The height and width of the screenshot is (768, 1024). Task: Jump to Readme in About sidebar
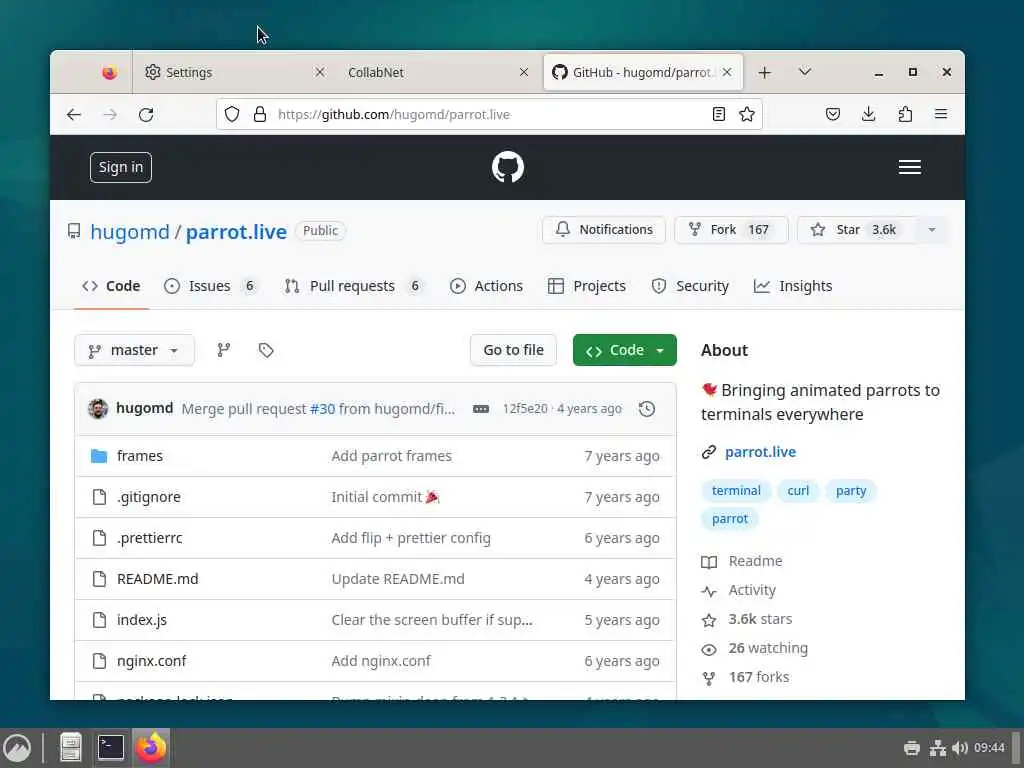tap(755, 562)
